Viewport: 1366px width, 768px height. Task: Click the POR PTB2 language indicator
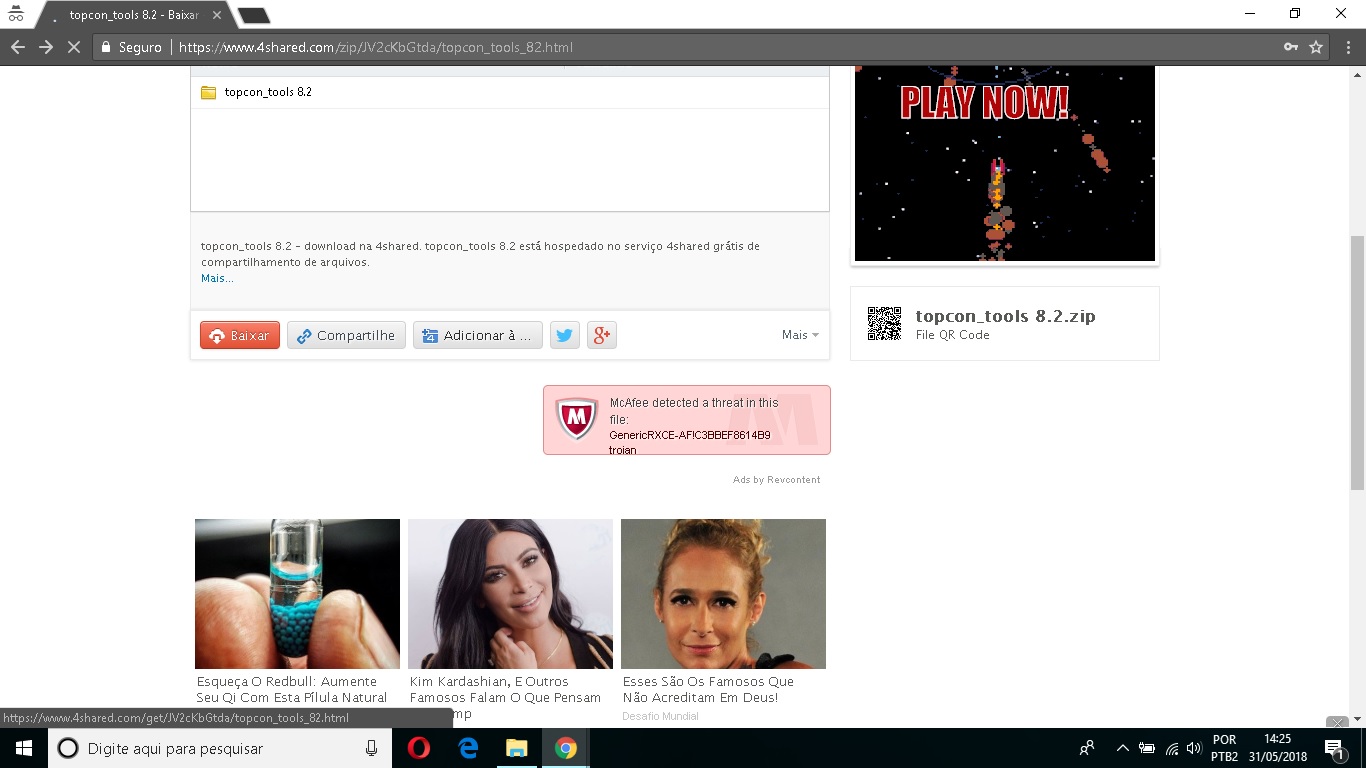[1224, 748]
